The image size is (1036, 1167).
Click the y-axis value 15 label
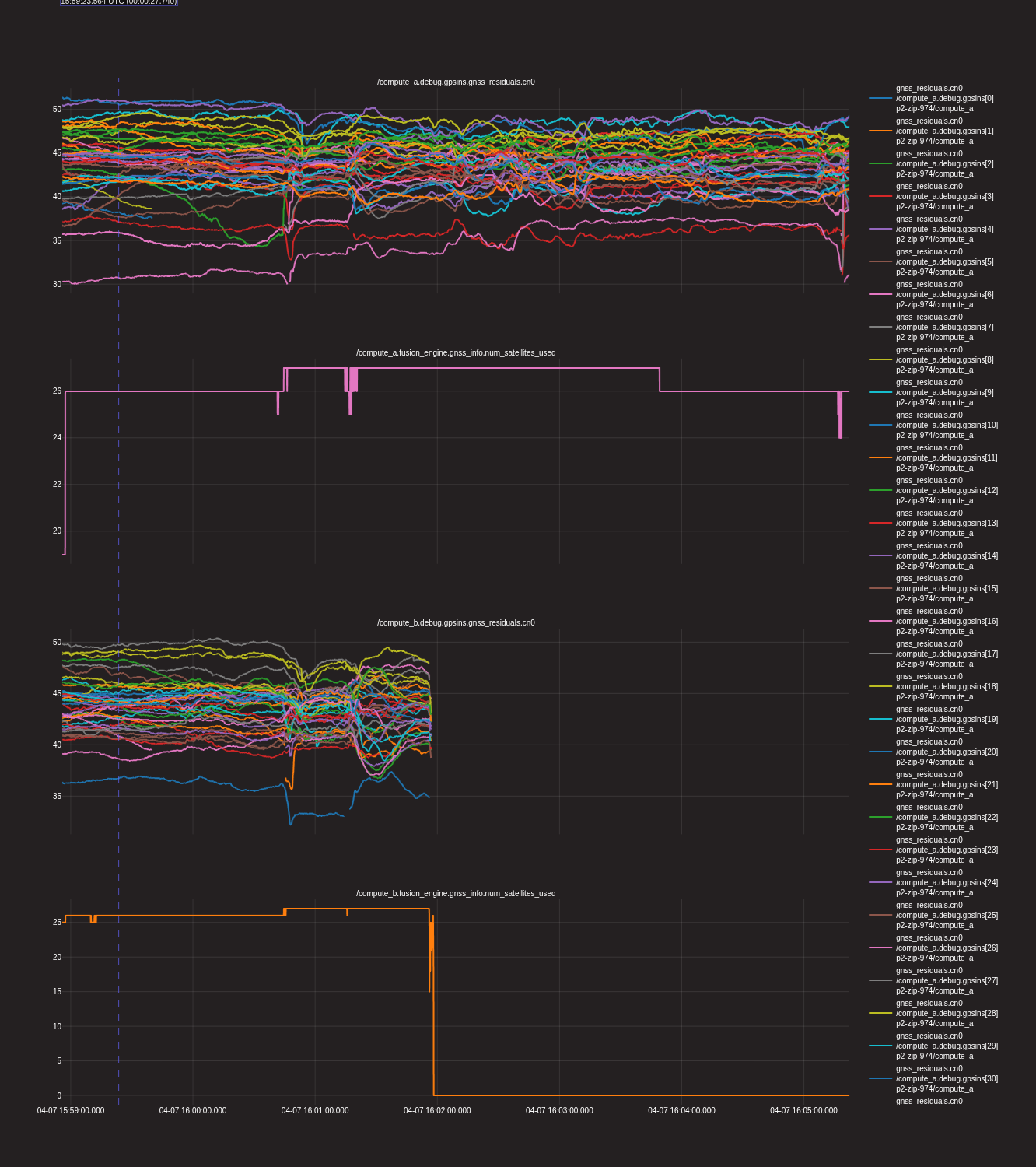coord(57,992)
